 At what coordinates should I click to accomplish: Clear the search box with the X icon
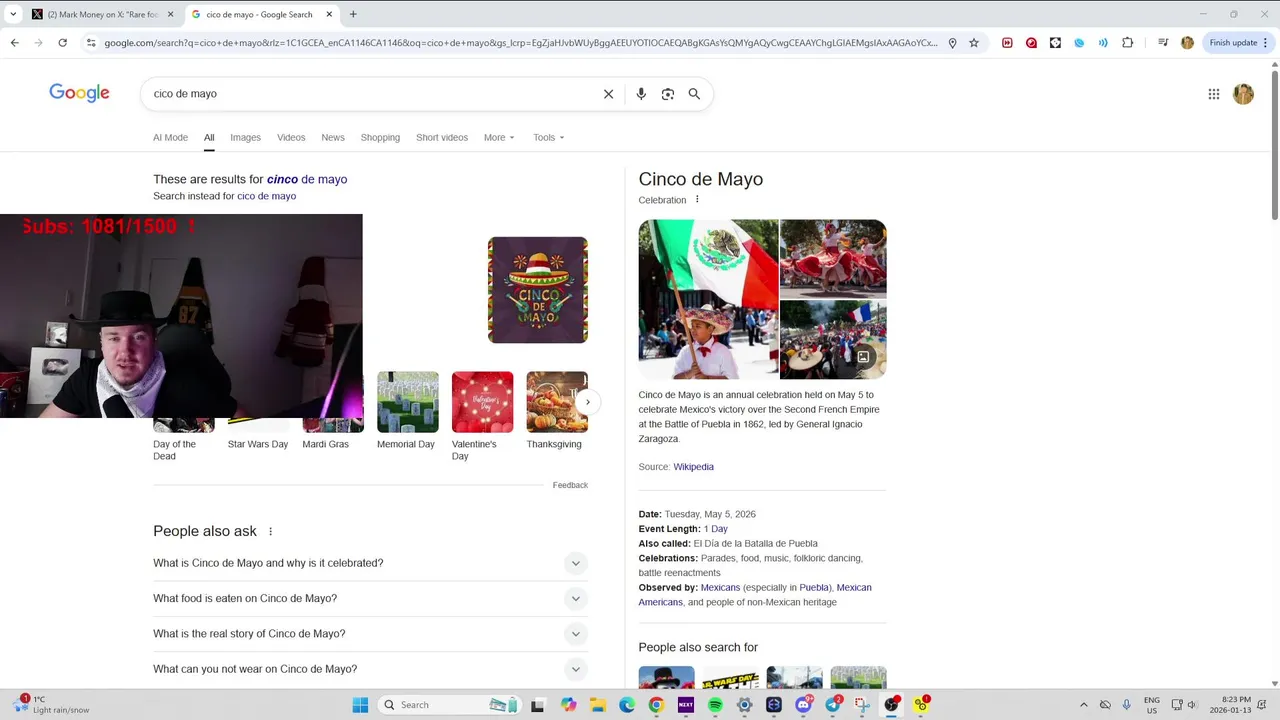pos(608,94)
